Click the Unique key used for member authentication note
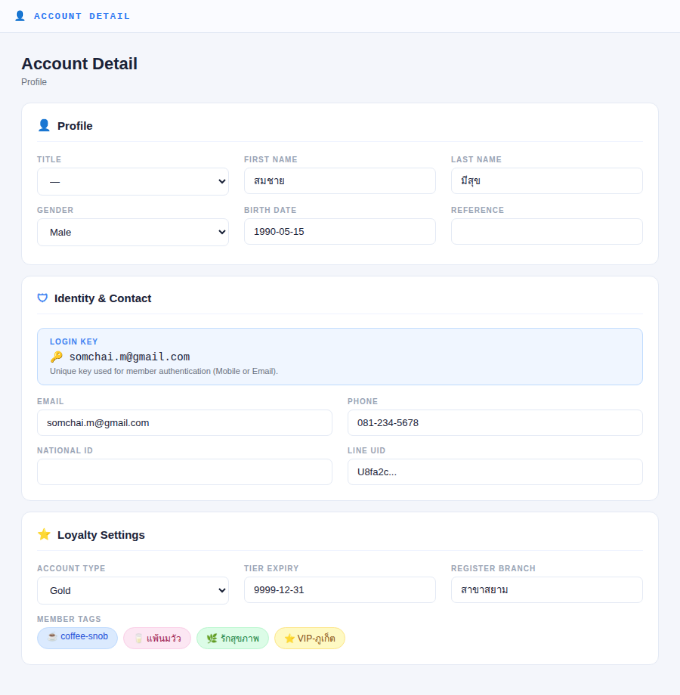Viewport: 680px width, 695px height. (164, 371)
